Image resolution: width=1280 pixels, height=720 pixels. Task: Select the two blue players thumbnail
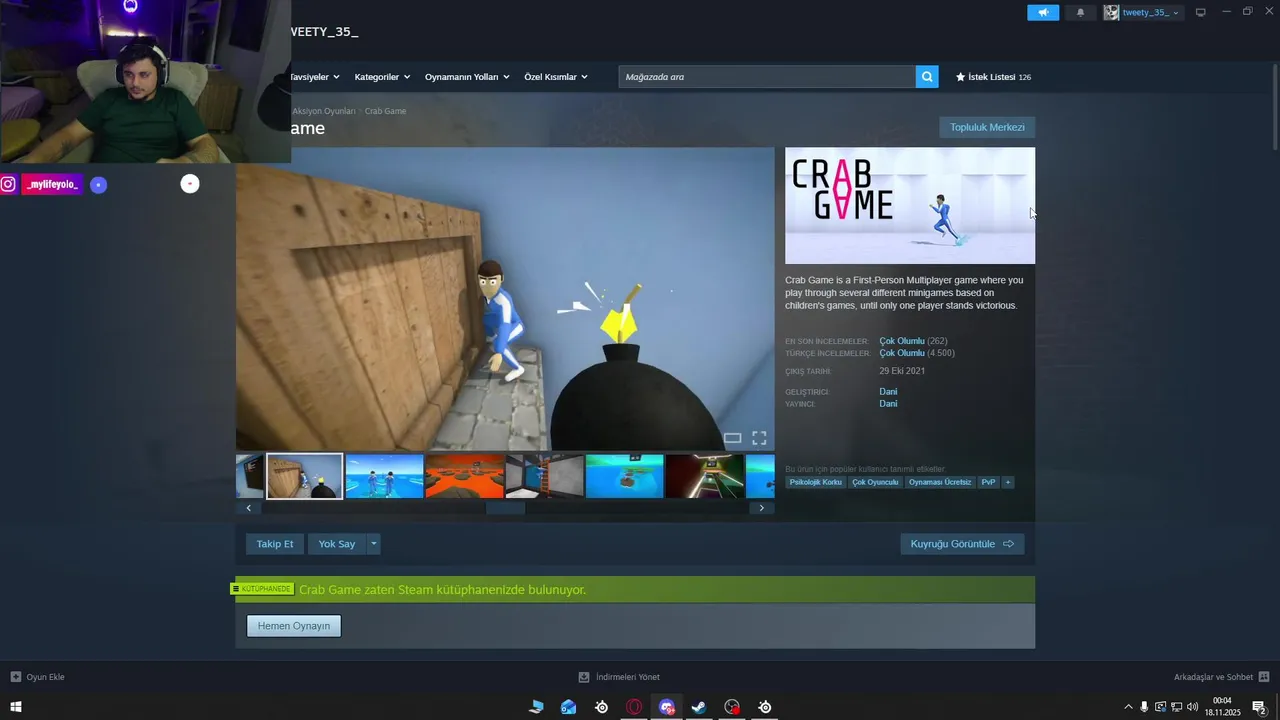385,476
